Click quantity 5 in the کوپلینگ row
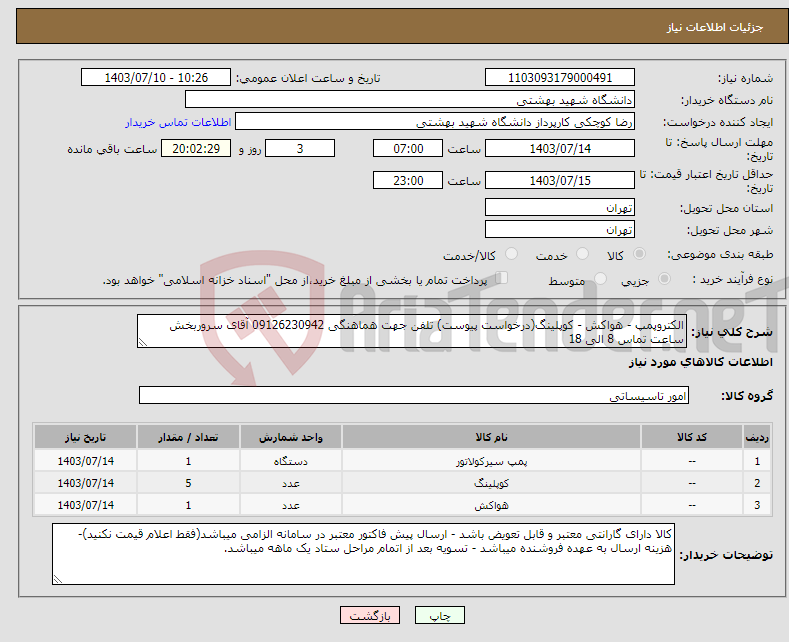Screen dimensions: 789x642 (188, 483)
